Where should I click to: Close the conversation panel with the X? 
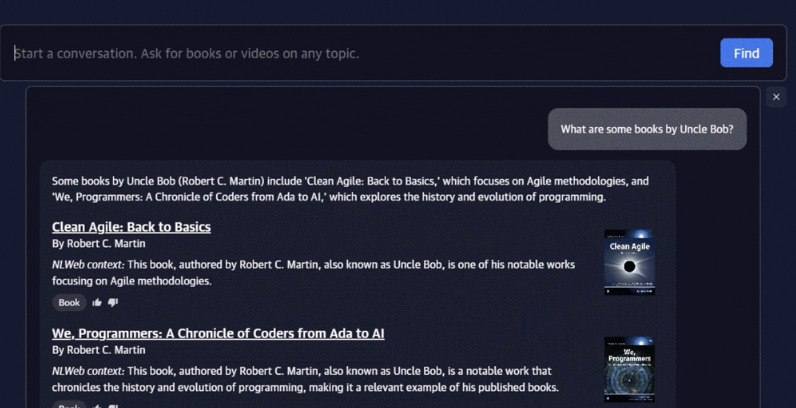(776, 97)
